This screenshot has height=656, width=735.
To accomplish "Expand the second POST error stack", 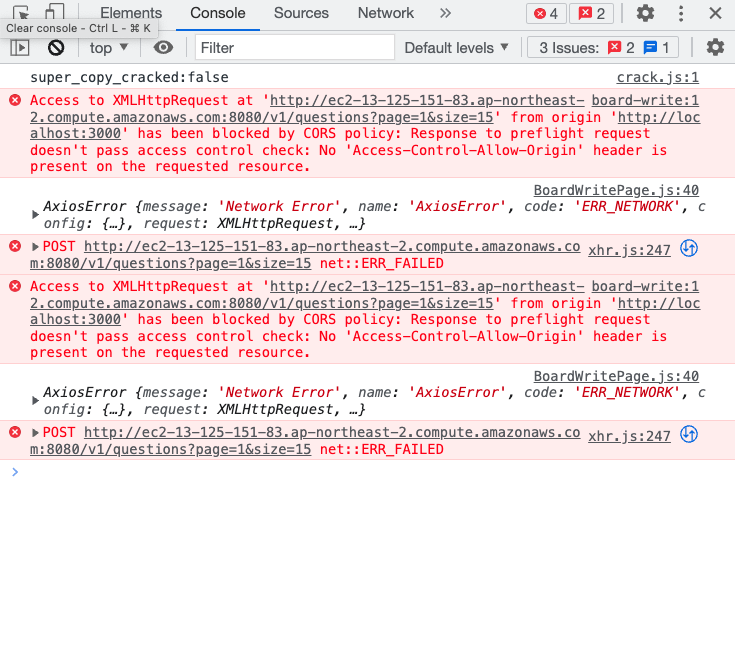I will (35, 433).
